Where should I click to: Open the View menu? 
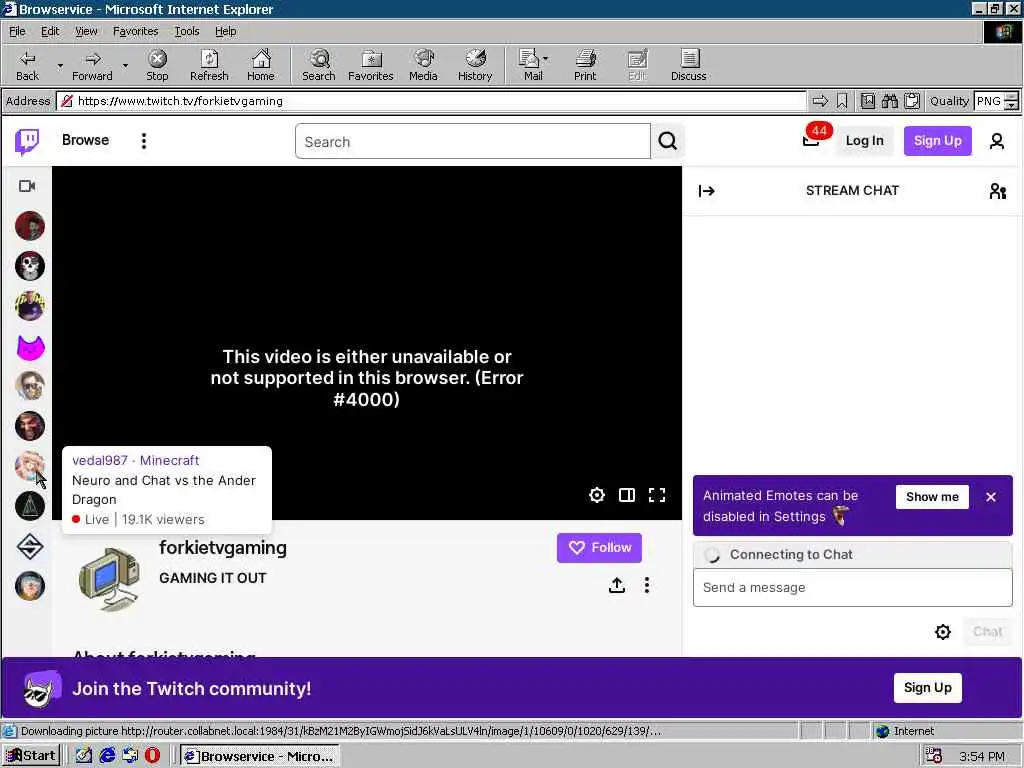click(86, 31)
